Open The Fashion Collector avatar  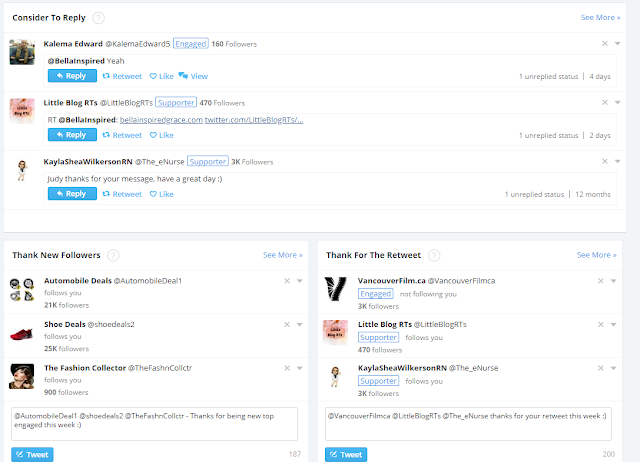click(22, 376)
